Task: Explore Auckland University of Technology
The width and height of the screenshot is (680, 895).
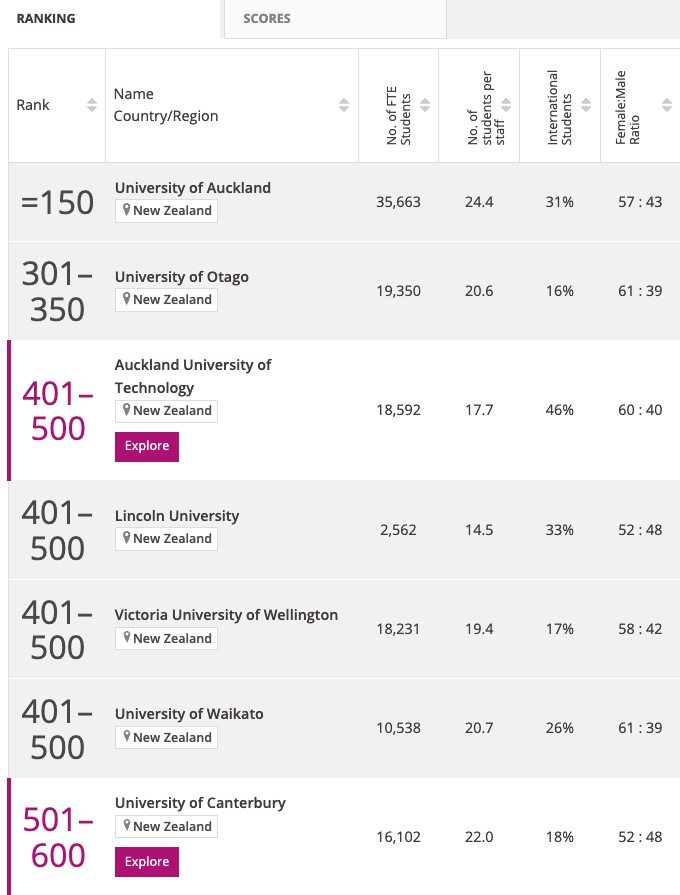Action: coord(147,446)
